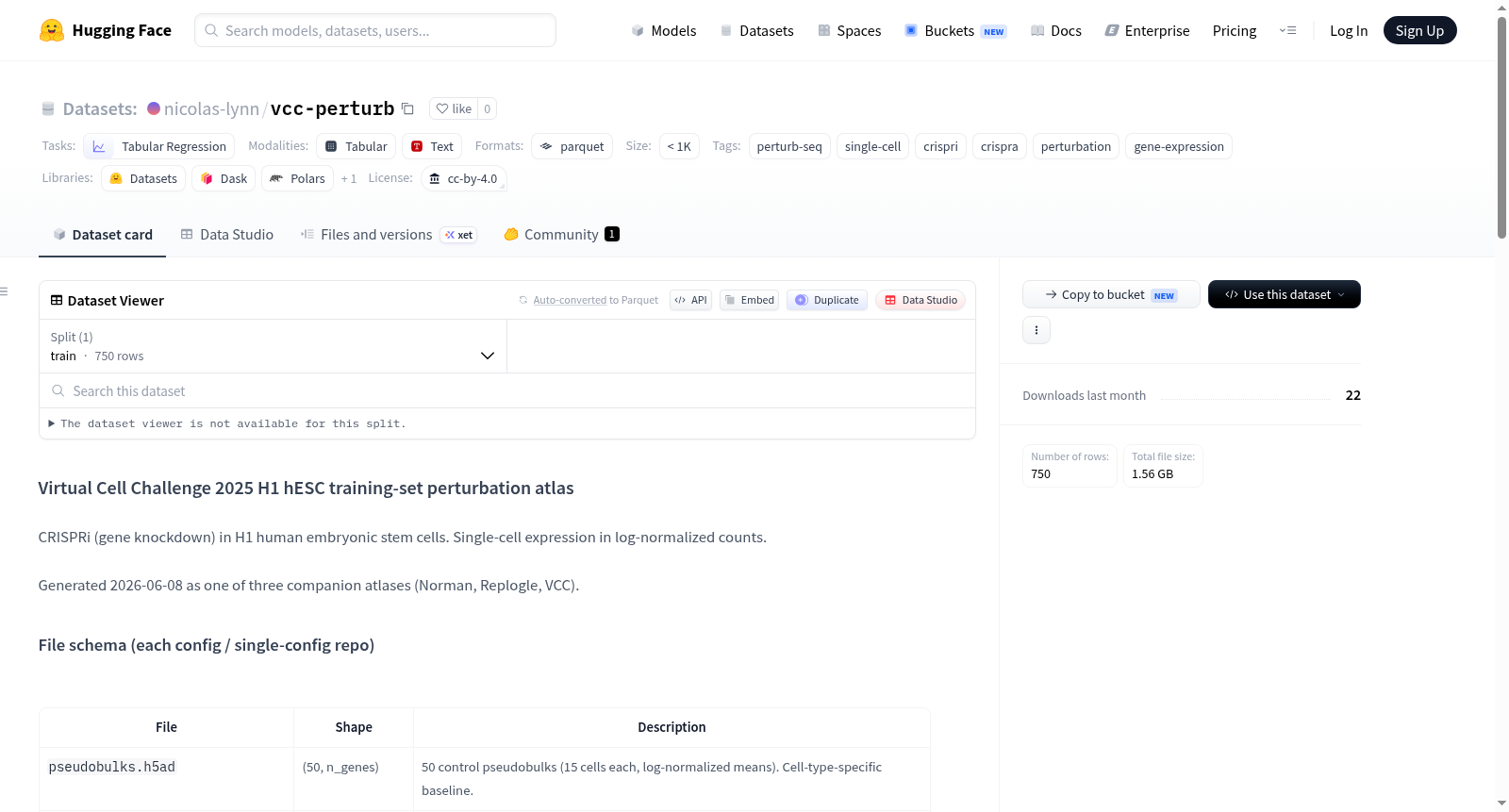
Task: Open the Use this dataset dropdown
Action: point(1285,294)
